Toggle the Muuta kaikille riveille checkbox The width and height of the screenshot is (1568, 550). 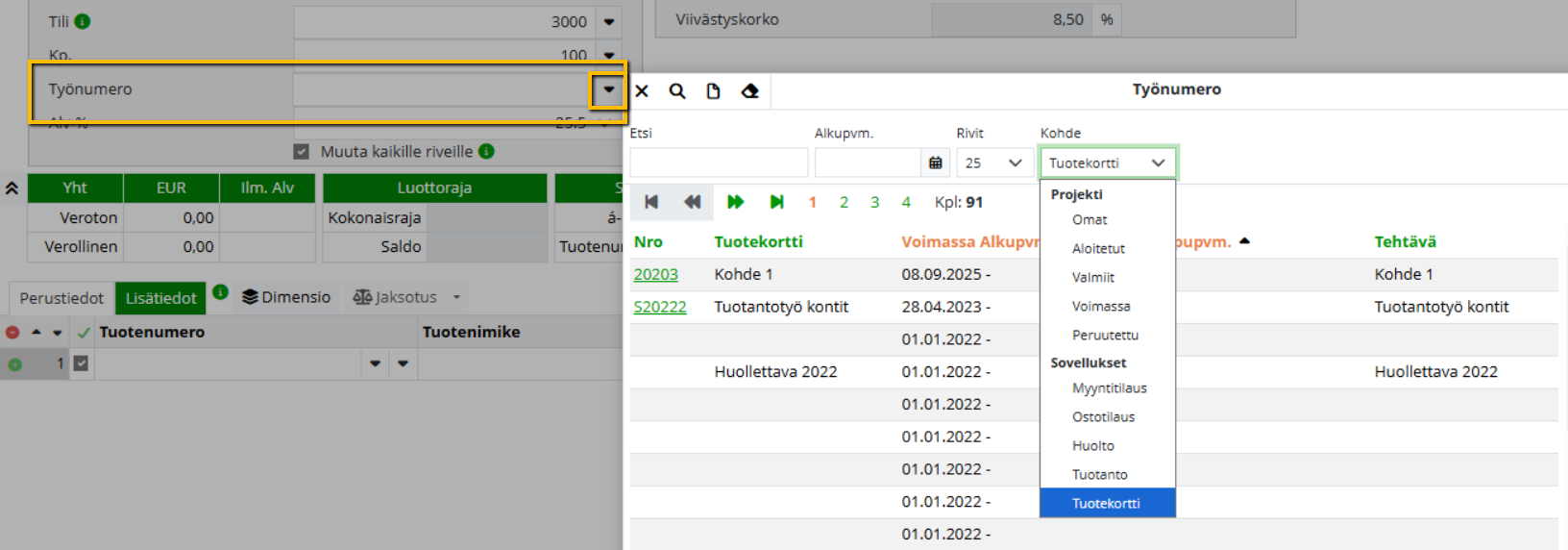[302, 152]
